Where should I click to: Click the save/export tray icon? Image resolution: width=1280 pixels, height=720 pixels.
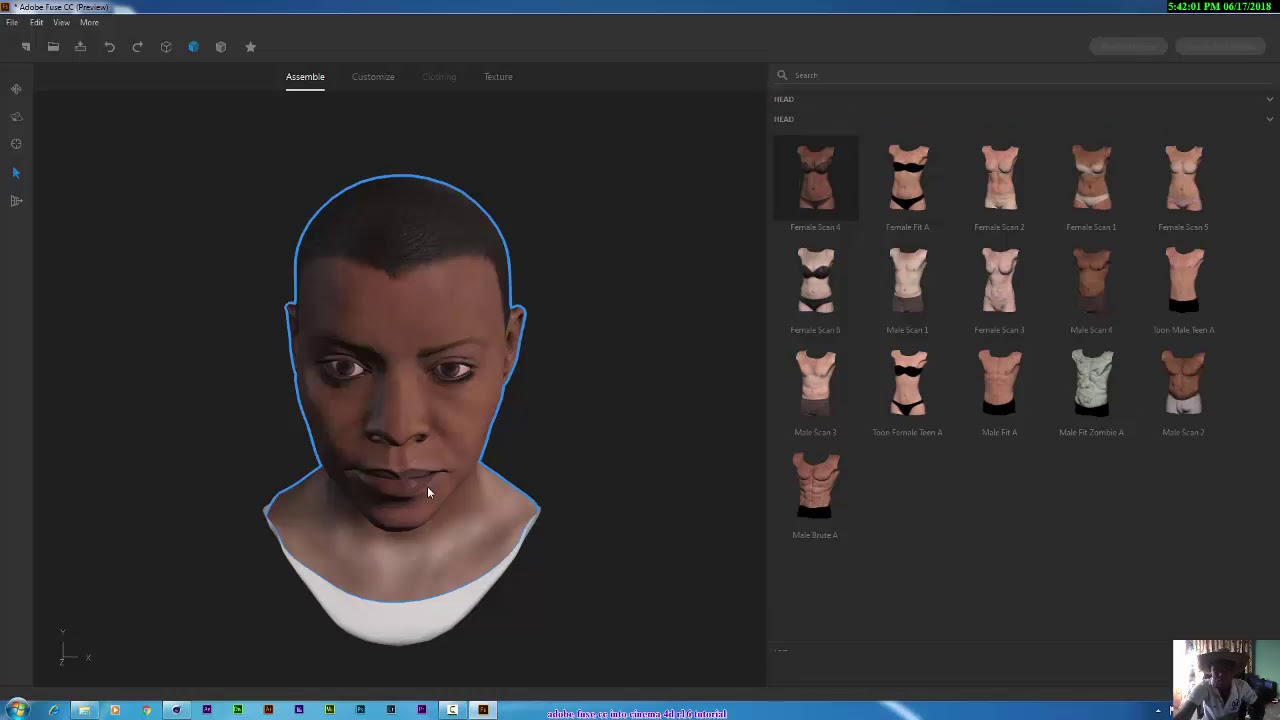click(x=81, y=47)
